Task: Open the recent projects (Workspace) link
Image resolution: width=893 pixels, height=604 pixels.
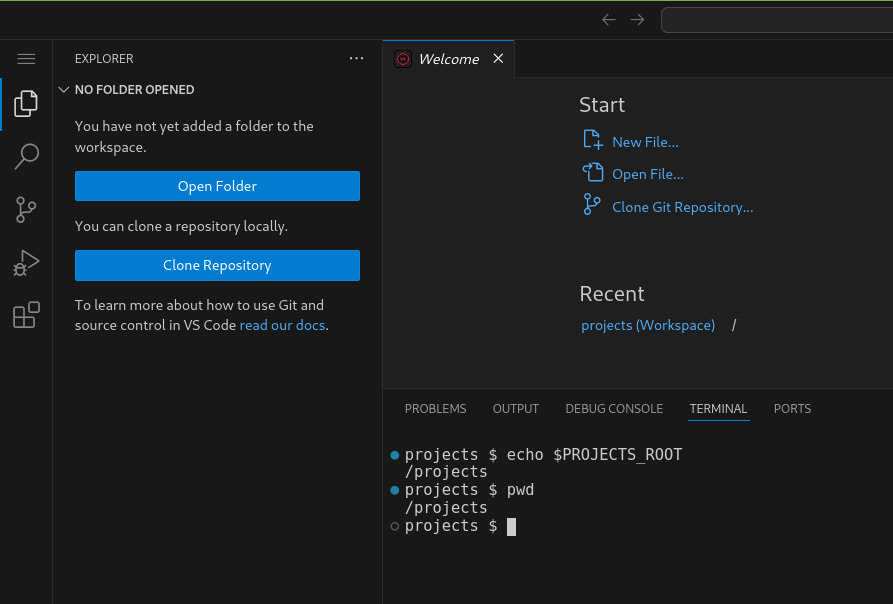Action: 648,326
